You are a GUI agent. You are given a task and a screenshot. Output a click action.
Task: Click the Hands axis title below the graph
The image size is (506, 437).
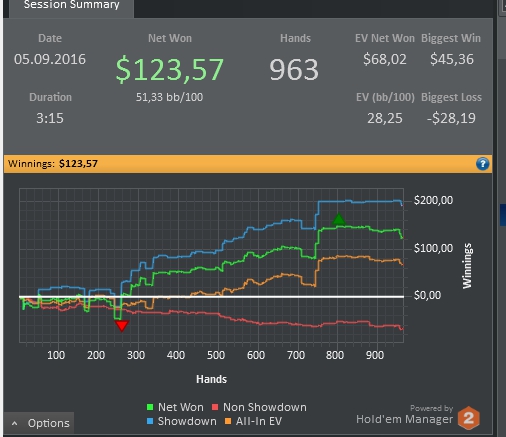click(211, 379)
